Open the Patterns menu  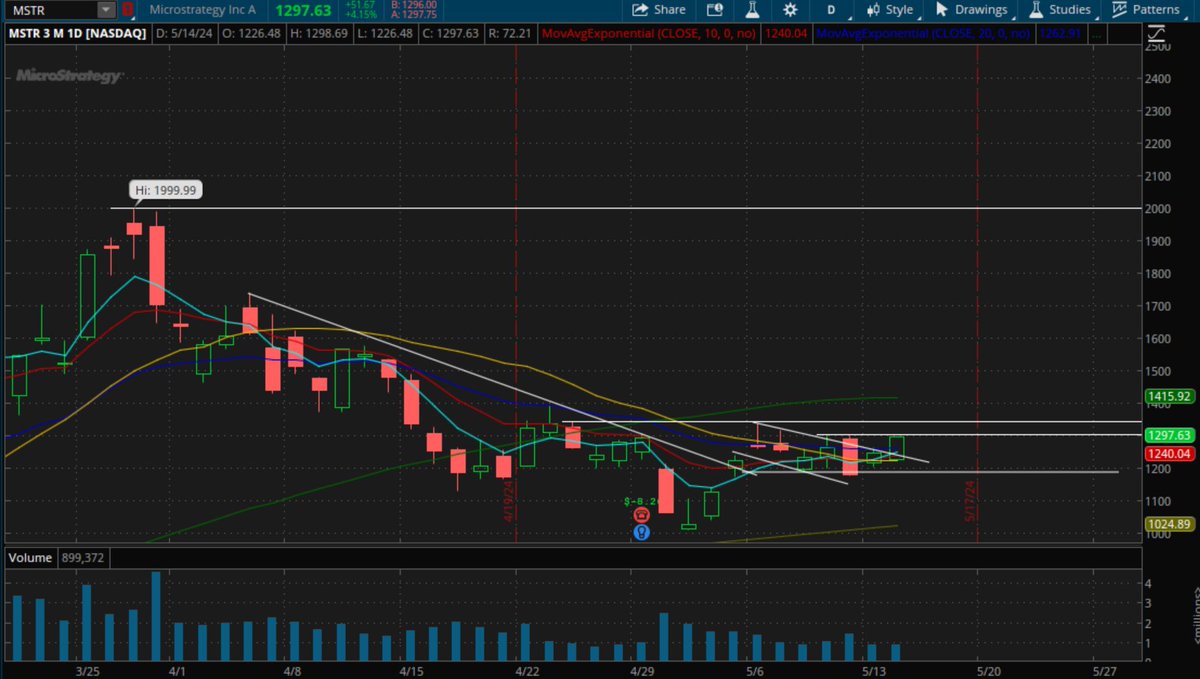[x=1147, y=10]
